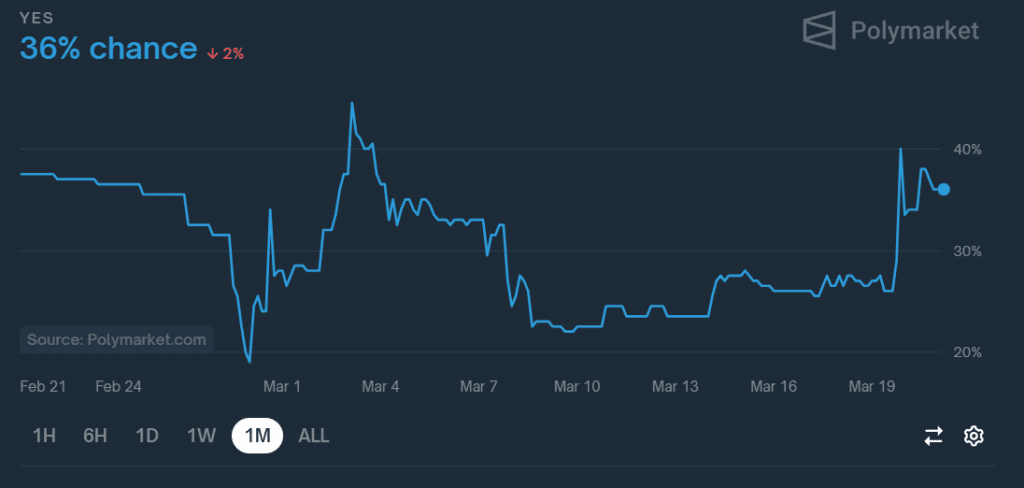Image resolution: width=1024 pixels, height=488 pixels.
Task: Click the 36% chance heading
Action: 108,49
